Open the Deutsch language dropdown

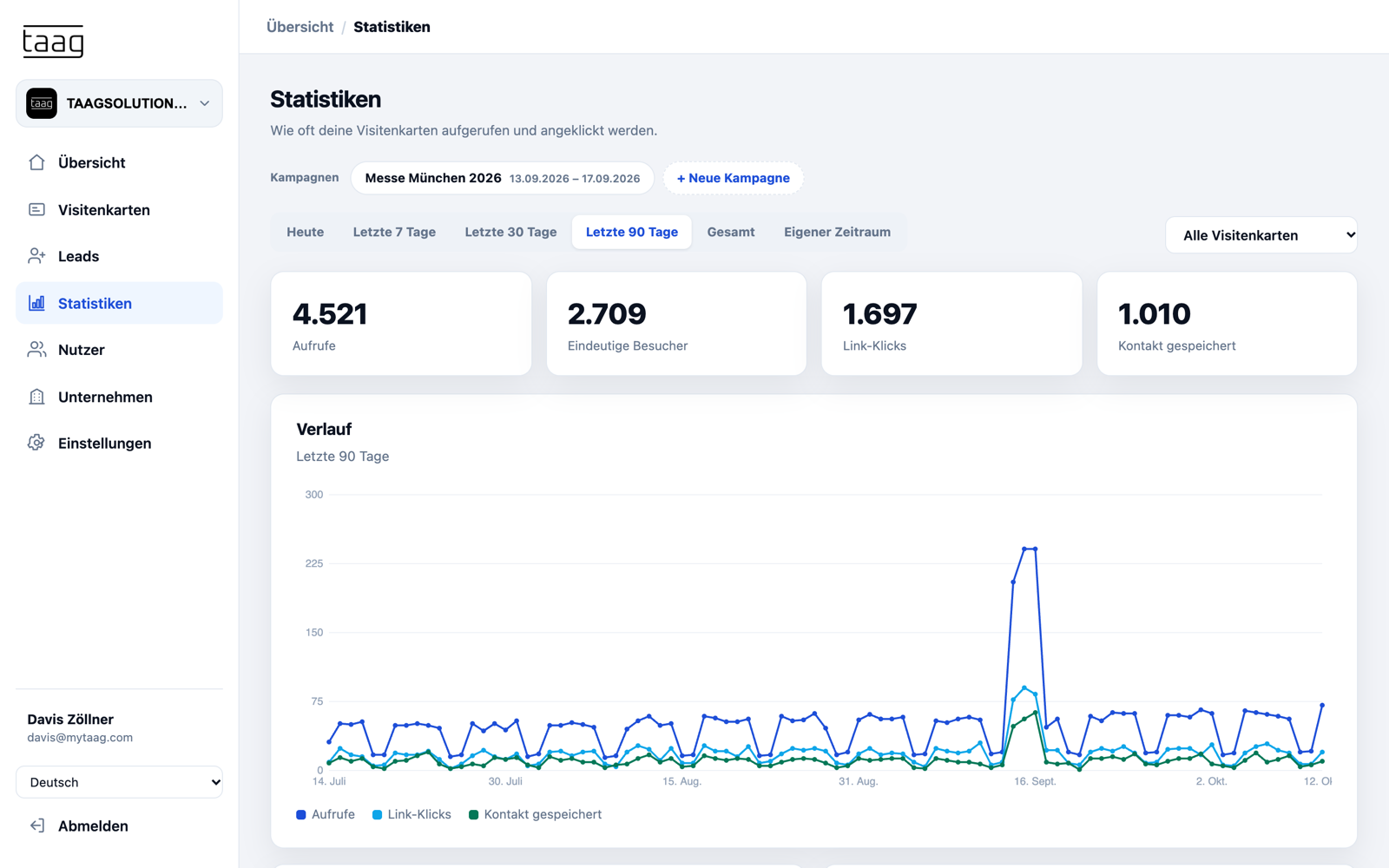click(x=119, y=782)
